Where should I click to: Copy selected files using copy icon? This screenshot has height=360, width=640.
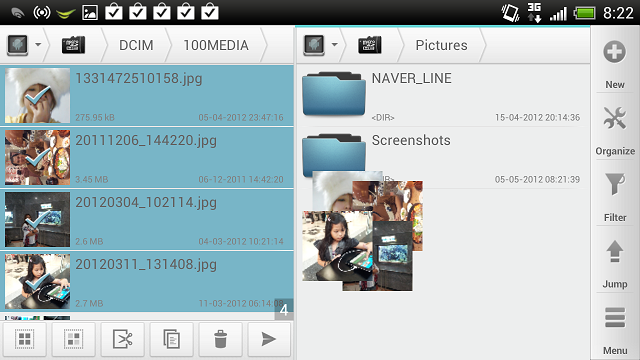[x=171, y=339]
